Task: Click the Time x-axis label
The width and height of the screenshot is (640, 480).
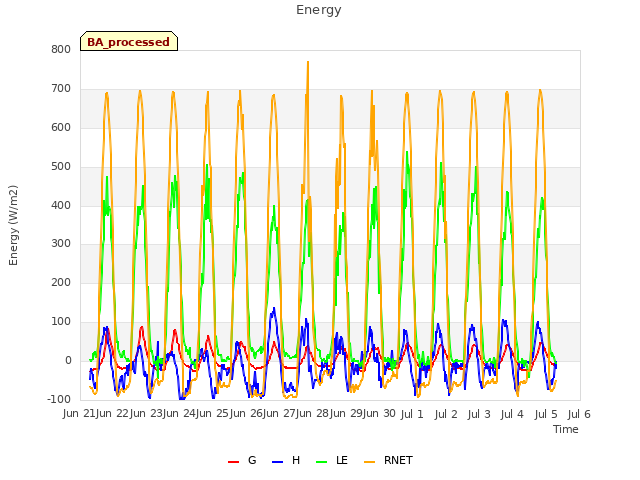Action: coord(566,429)
